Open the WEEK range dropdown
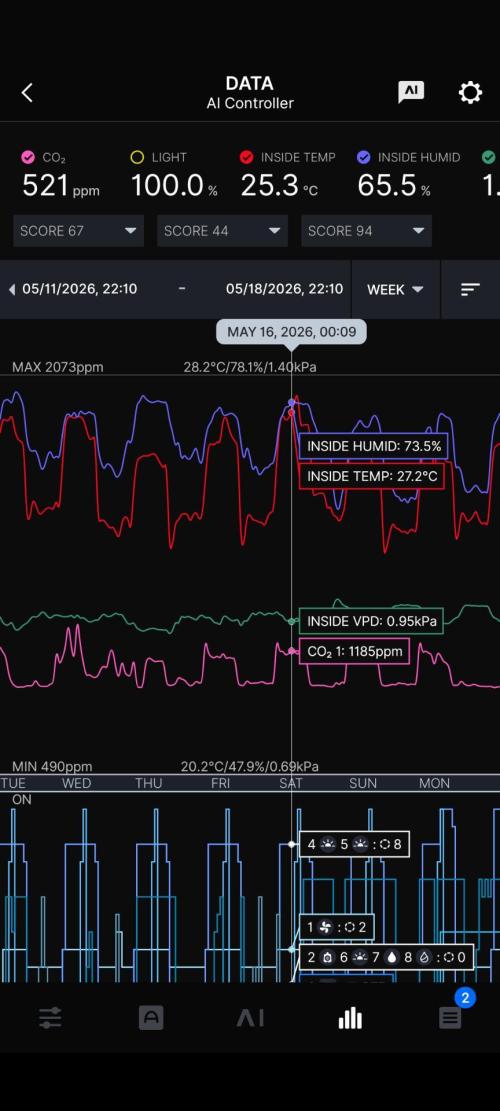This screenshot has width=500, height=1111. pos(395,289)
